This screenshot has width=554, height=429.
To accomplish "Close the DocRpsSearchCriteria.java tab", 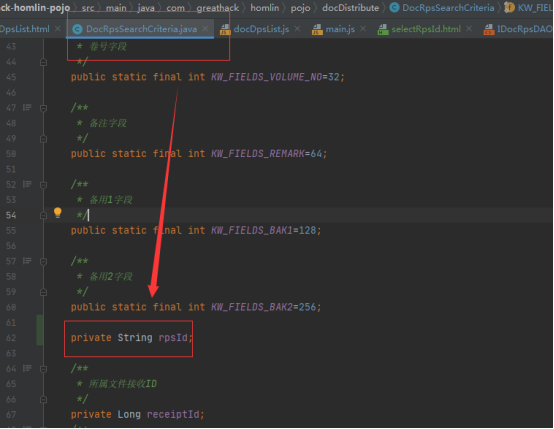I will click(205, 29).
